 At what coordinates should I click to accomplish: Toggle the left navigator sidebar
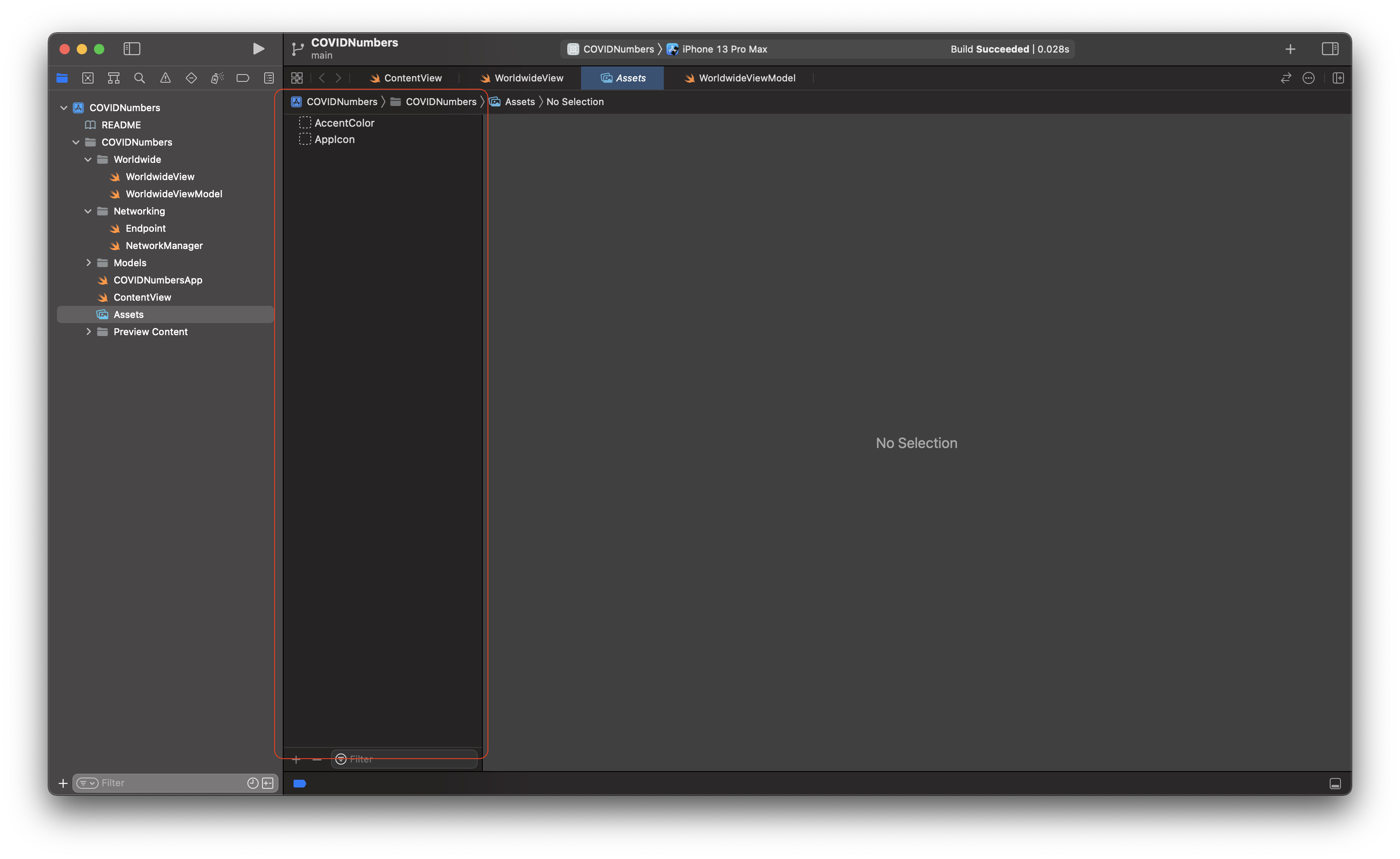coord(132,49)
